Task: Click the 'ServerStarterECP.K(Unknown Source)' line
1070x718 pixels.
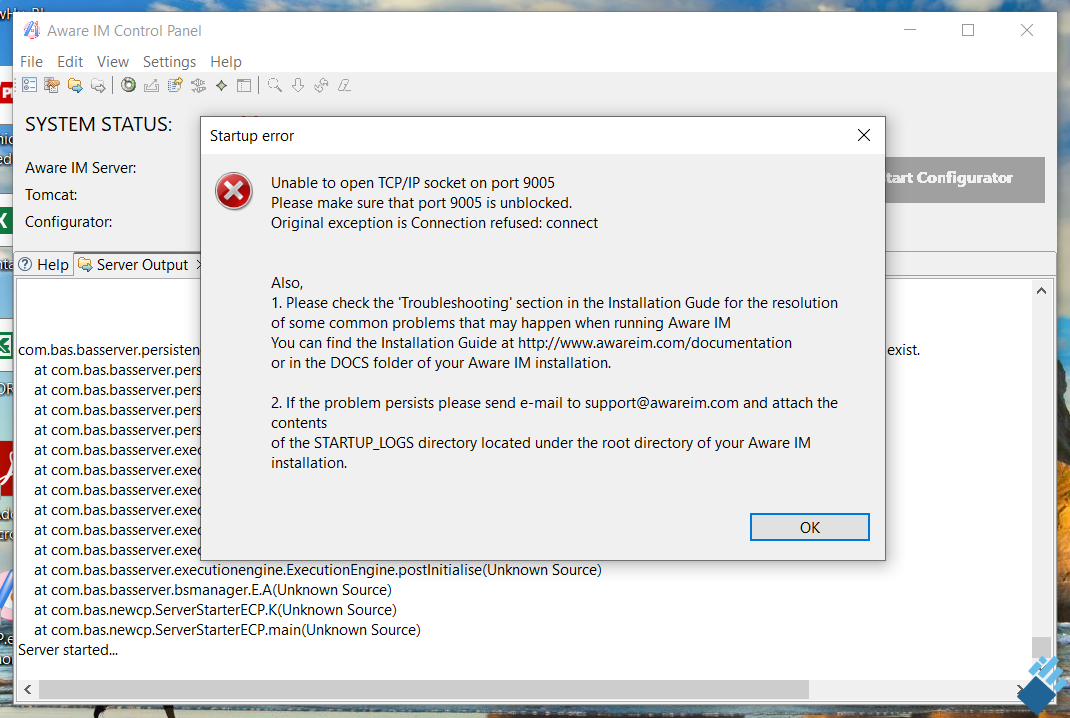Action: point(215,610)
